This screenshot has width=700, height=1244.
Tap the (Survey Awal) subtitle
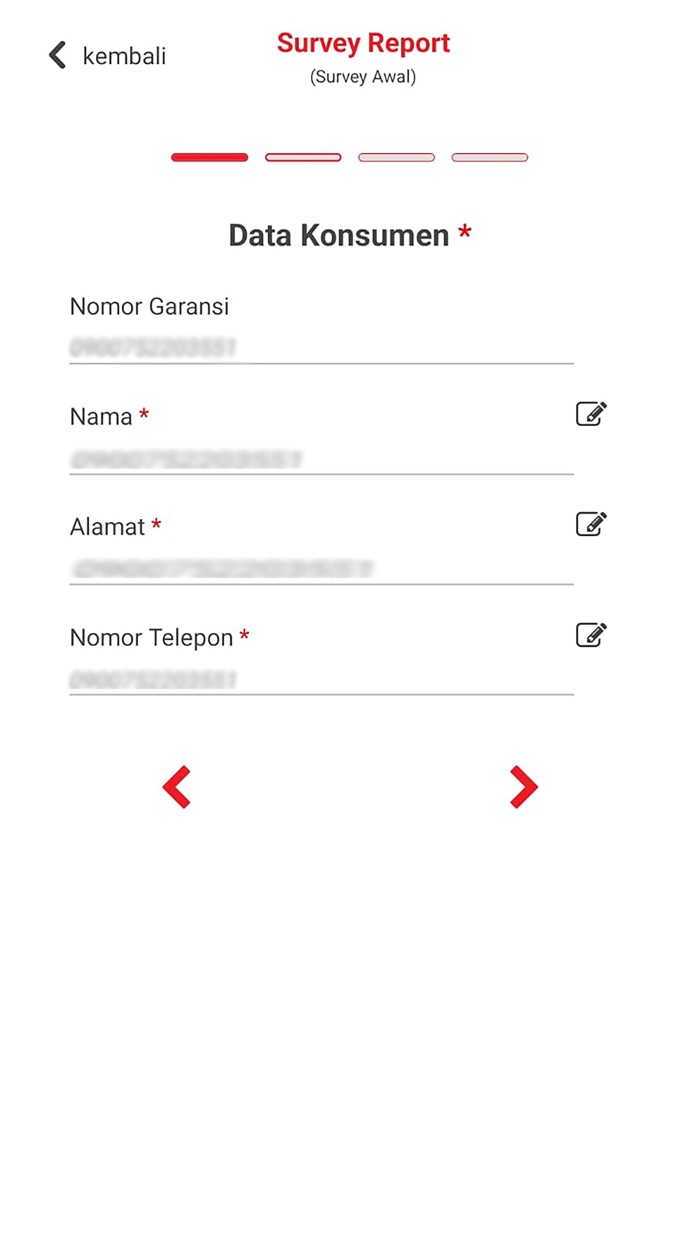click(363, 77)
